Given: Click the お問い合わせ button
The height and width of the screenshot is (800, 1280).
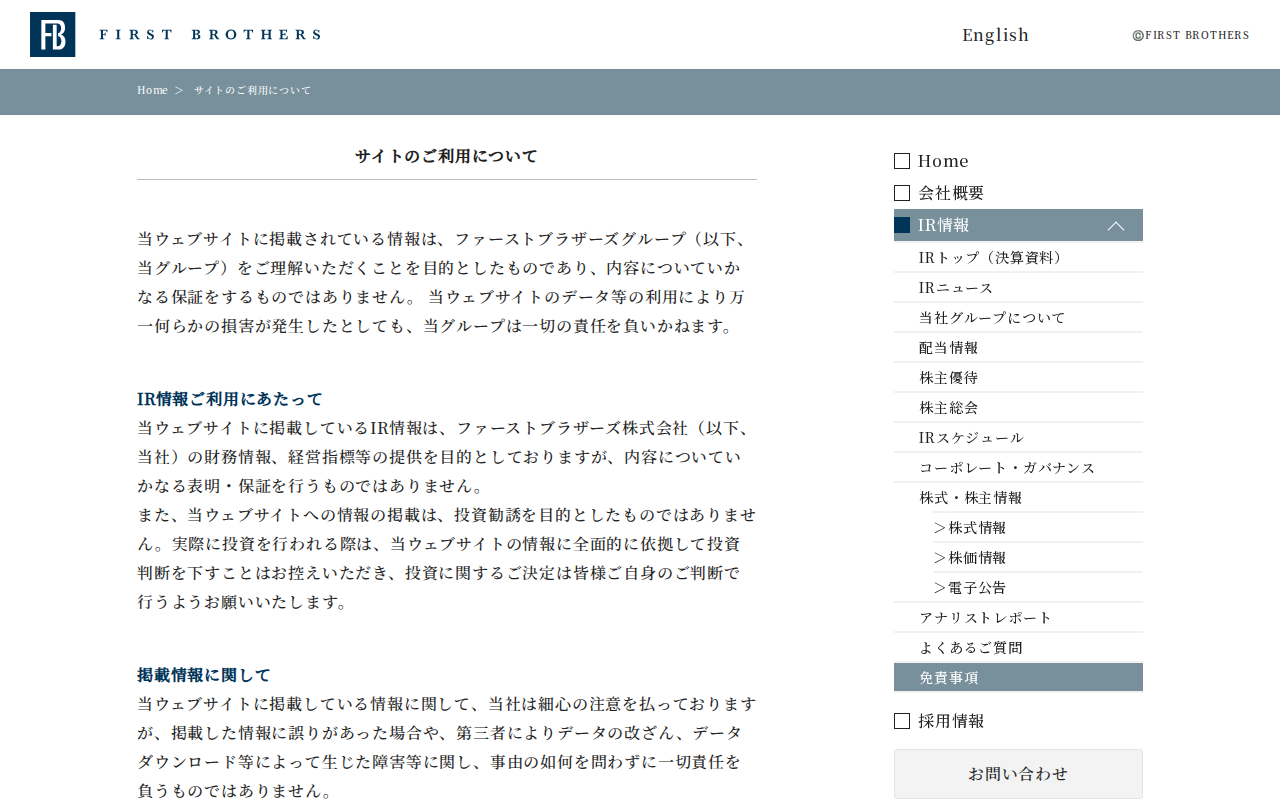Looking at the screenshot, I should [1018, 774].
